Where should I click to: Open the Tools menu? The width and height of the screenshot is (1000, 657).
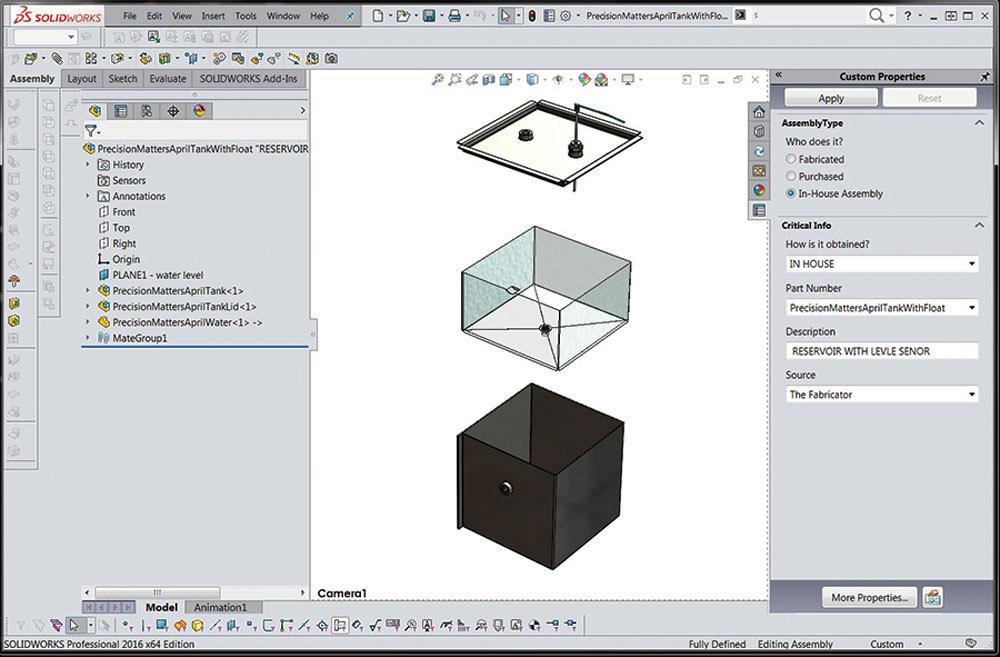(x=246, y=16)
